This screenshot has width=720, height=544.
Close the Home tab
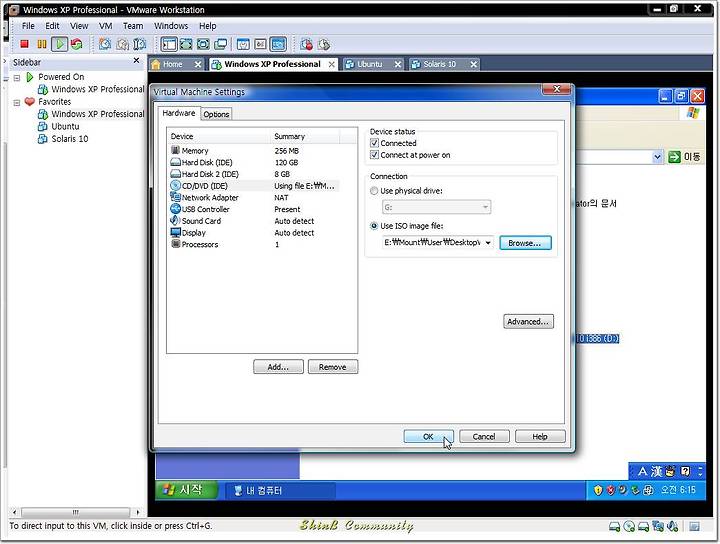[197, 64]
